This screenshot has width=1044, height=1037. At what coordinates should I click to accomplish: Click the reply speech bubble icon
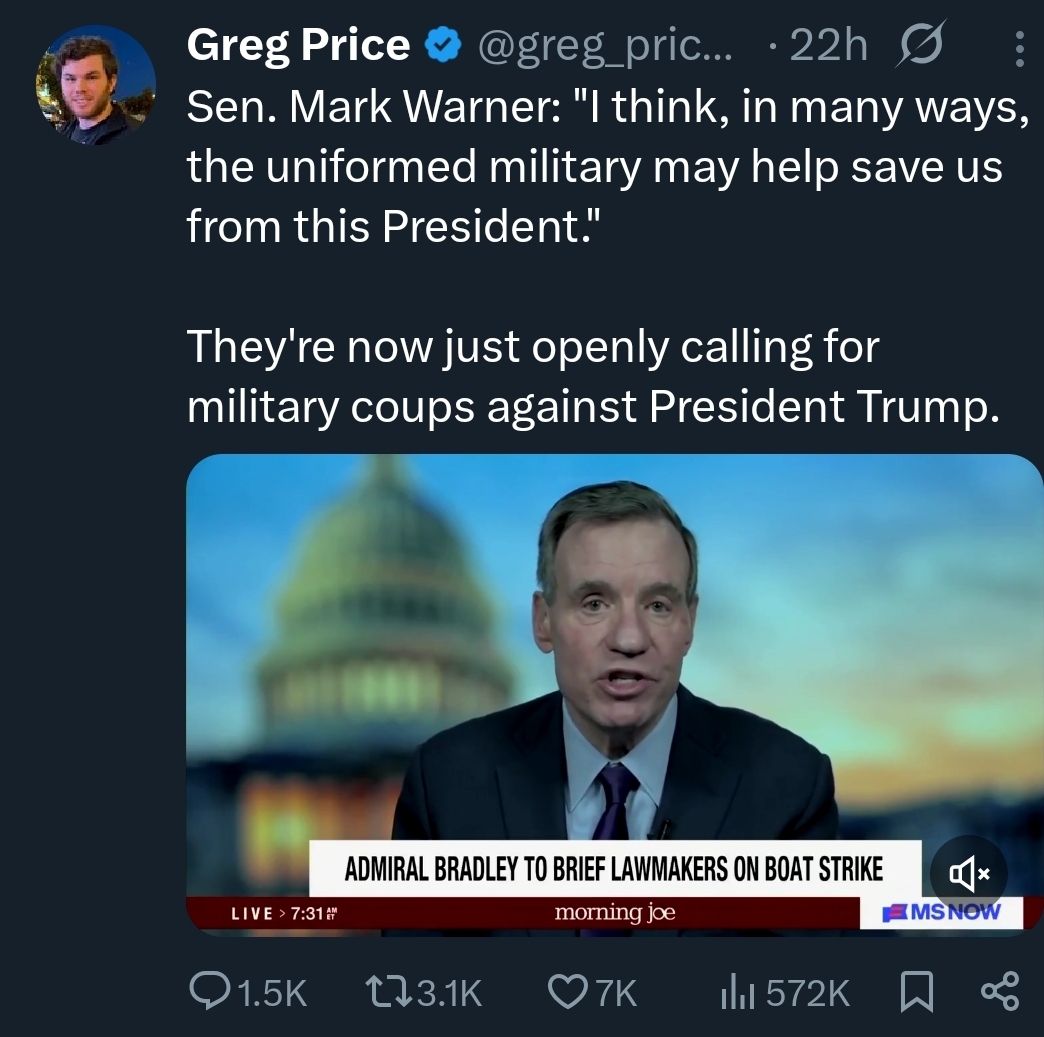(x=208, y=991)
